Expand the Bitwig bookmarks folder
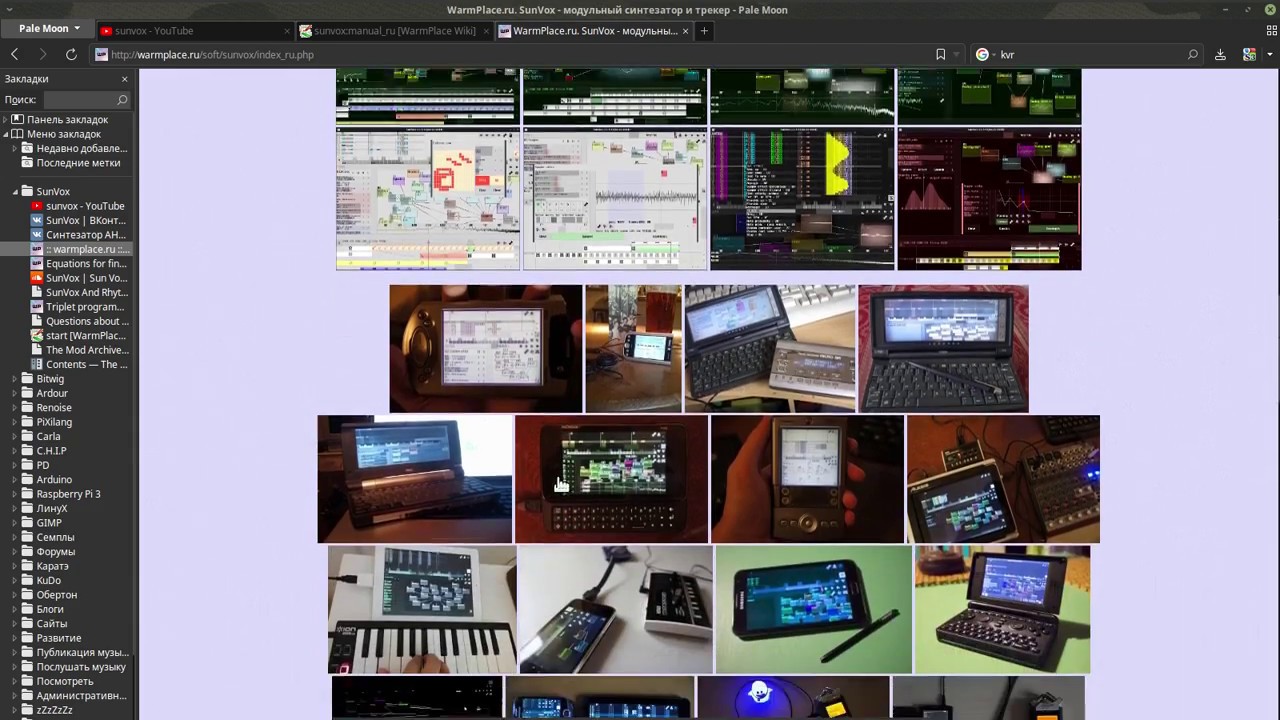 click(x=16, y=379)
